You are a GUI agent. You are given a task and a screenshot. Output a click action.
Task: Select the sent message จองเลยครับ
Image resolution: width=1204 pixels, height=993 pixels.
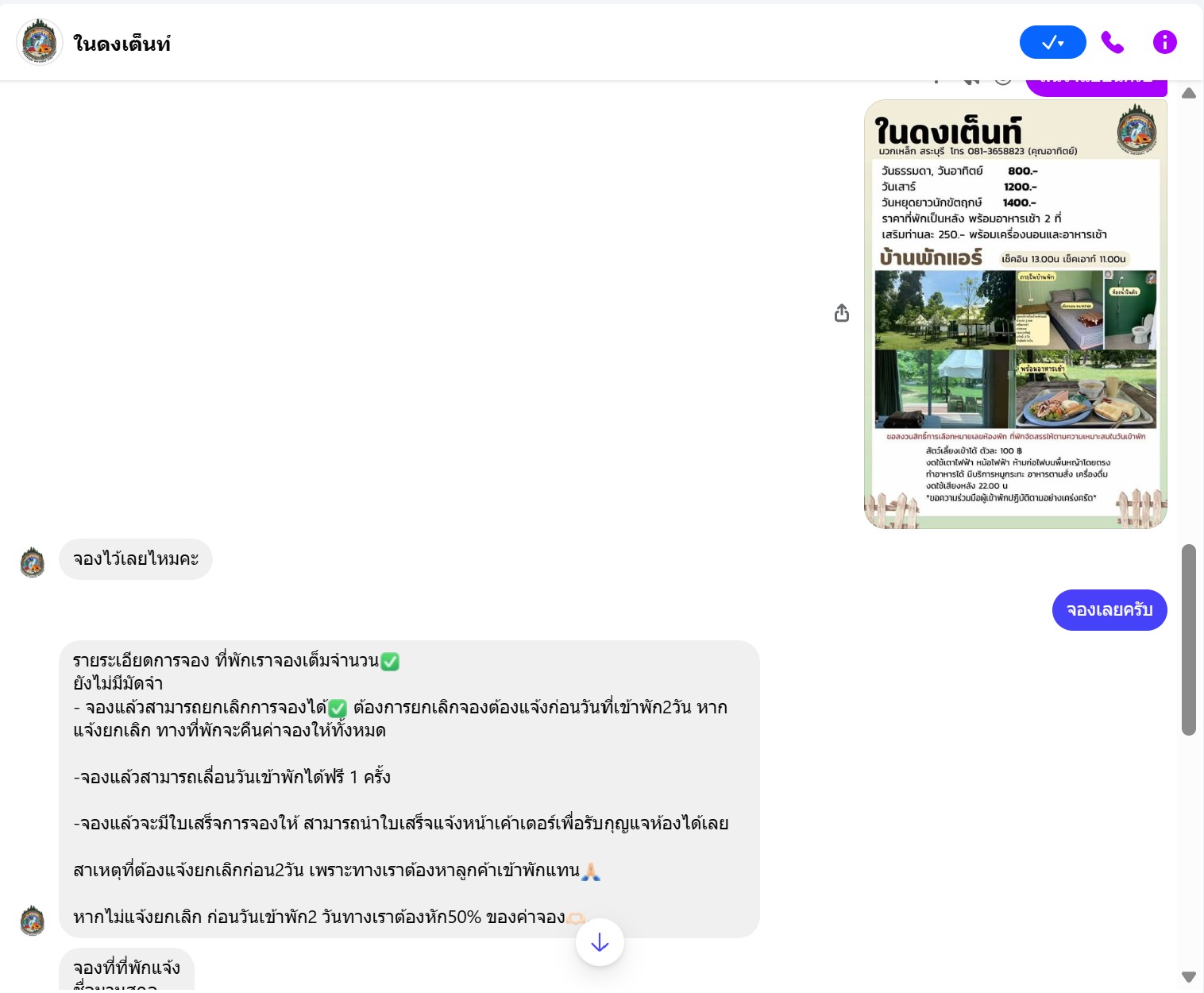coord(1109,610)
